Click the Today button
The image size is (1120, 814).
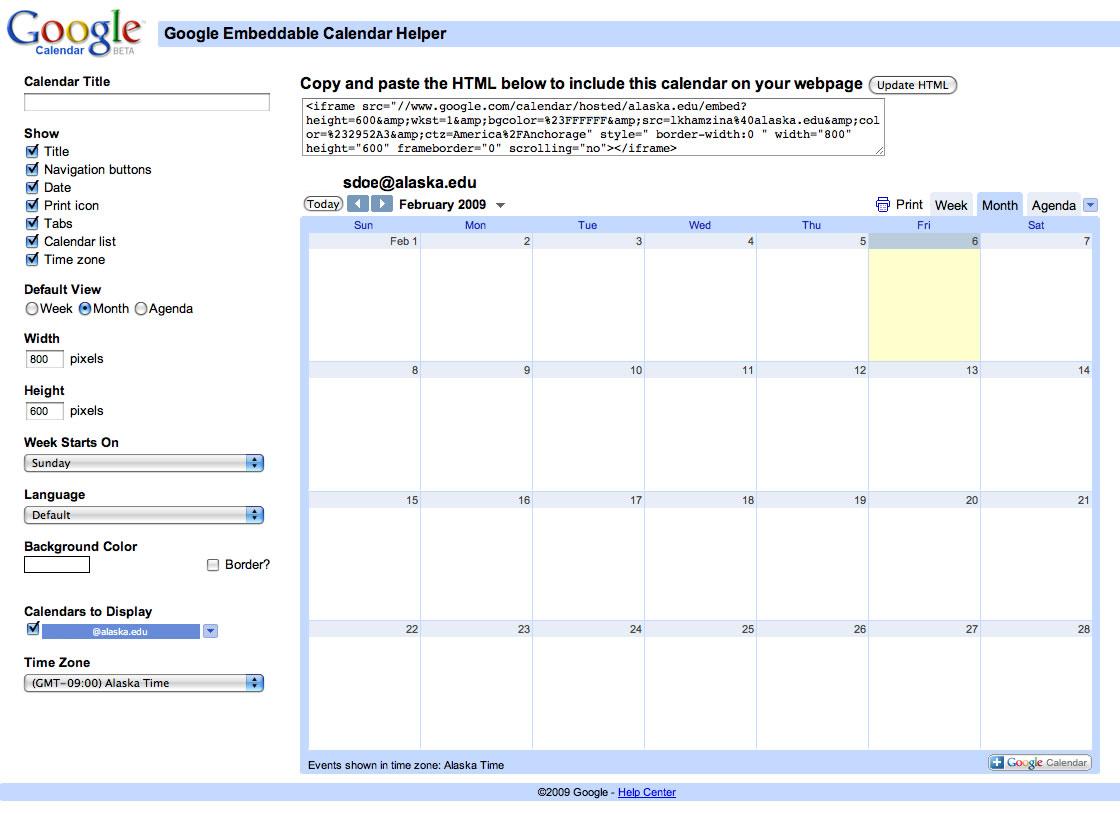324,204
